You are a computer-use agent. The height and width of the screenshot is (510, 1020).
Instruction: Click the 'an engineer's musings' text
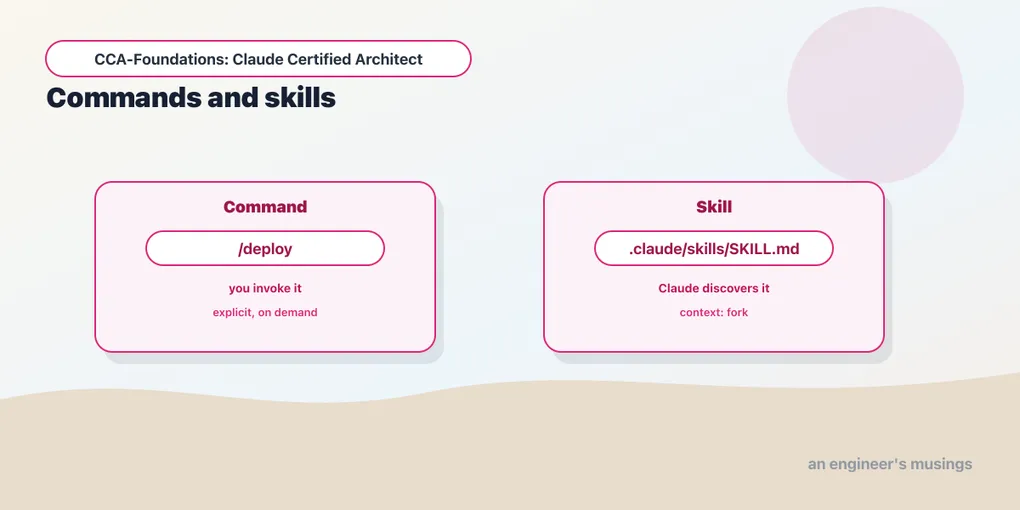[890, 464]
